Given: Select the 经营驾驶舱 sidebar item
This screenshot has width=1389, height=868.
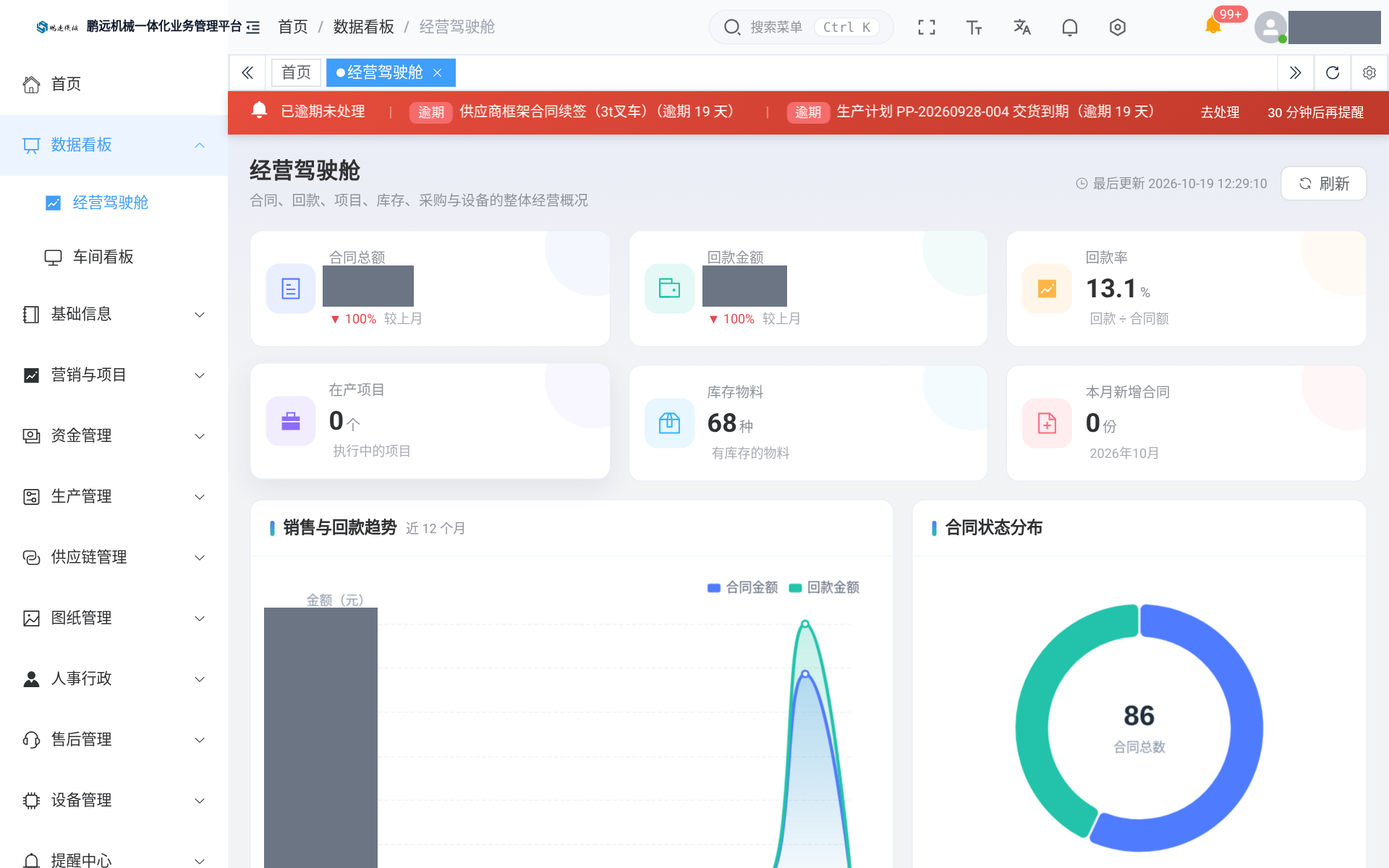Looking at the screenshot, I should 114,203.
